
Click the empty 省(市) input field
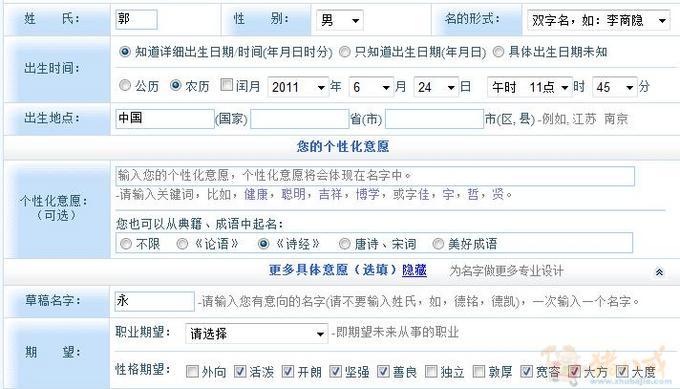tap(300, 119)
